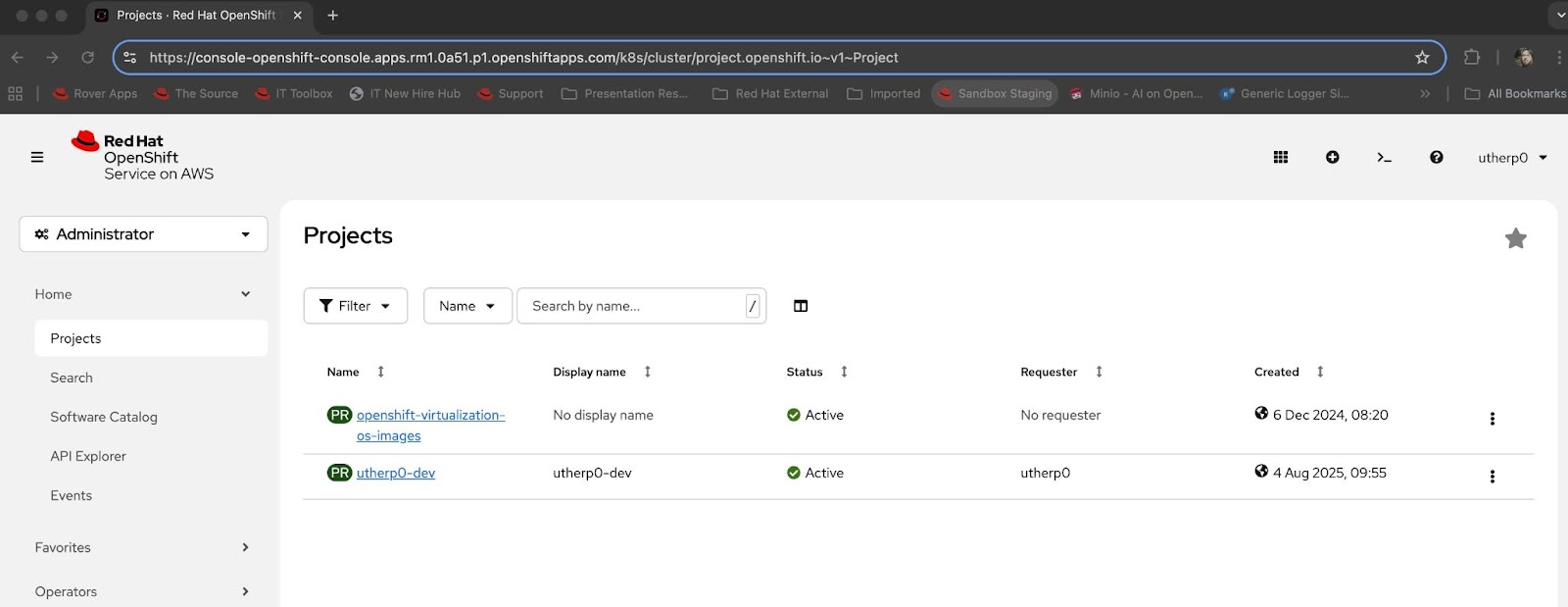Open the web terminal command line icon
Viewport: 1568px width, 607px height.
coord(1384,157)
